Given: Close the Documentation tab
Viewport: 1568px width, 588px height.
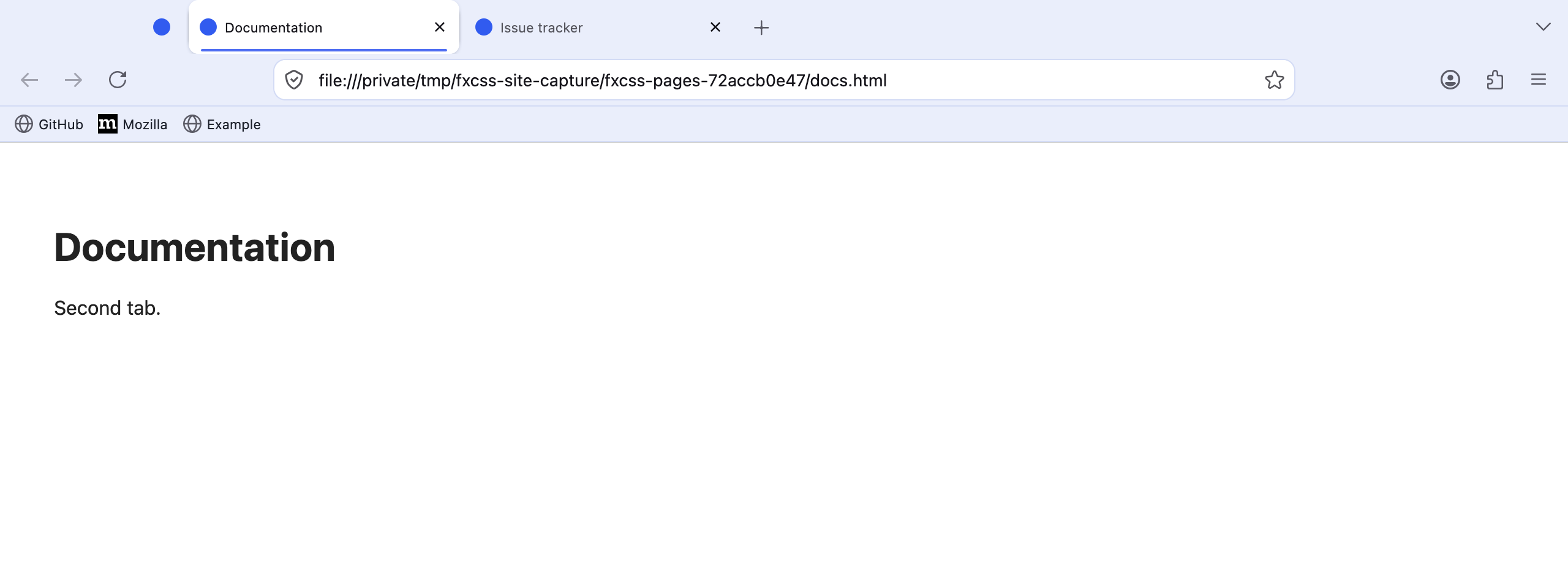Looking at the screenshot, I should click(440, 27).
